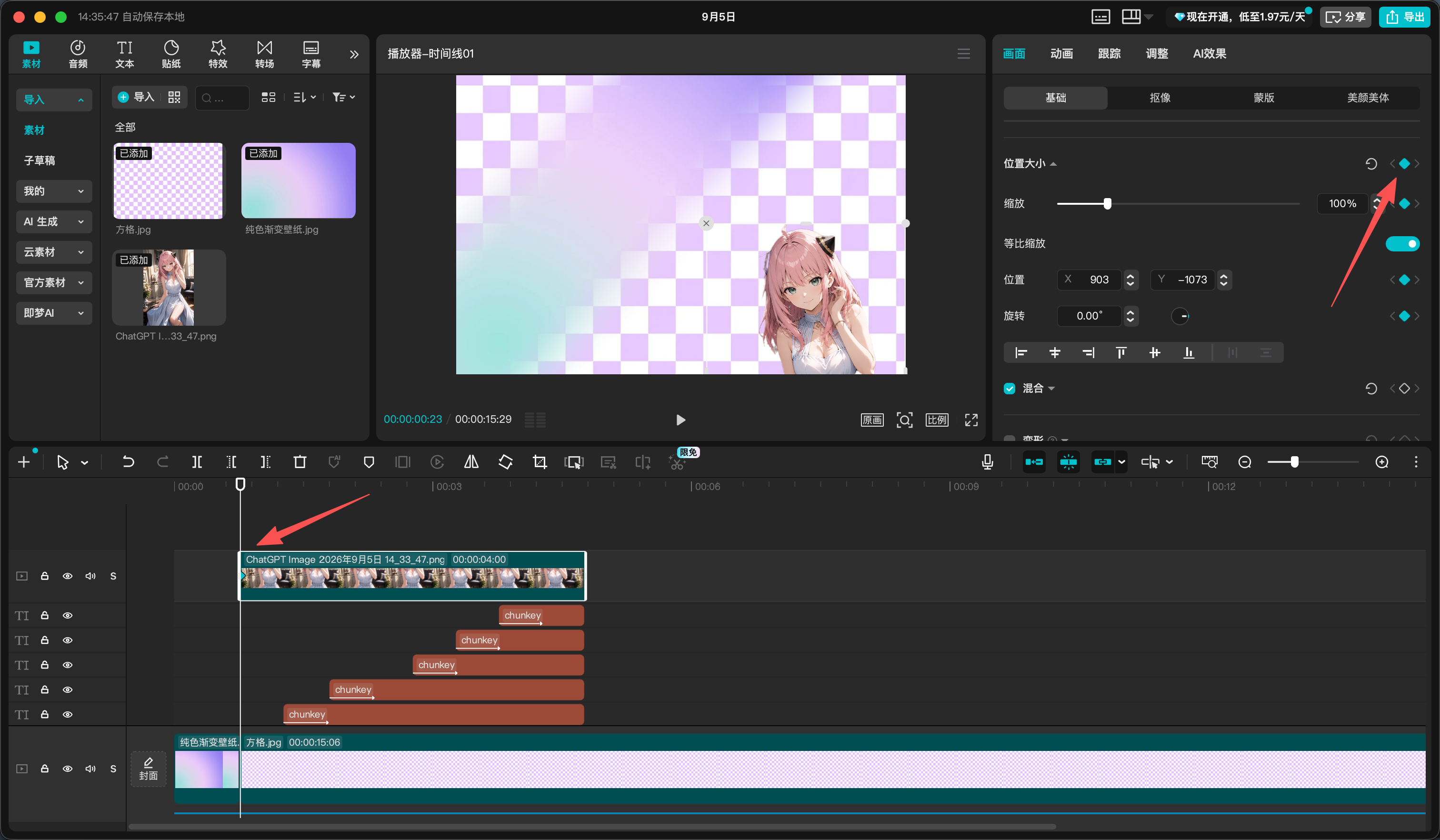
Task: Reset 位置大小 with the reset icon
Action: pos(1371,164)
